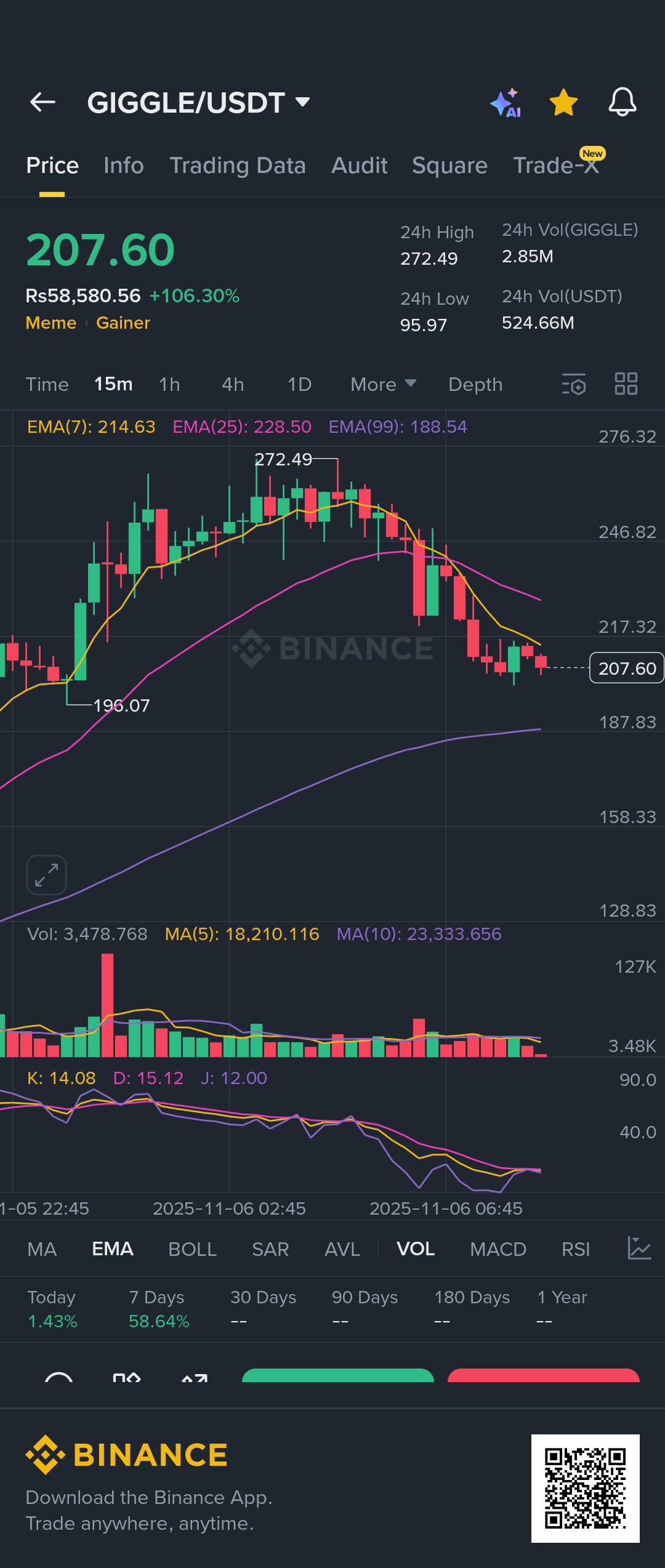Tap the 207.60 current price marker
This screenshot has width=665, height=1568.
(627, 668)
